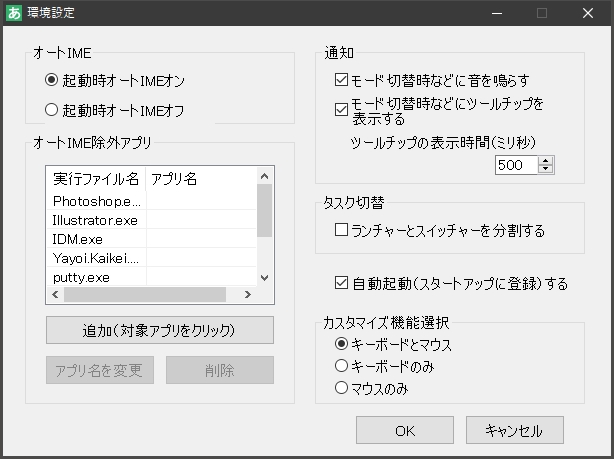The width and height of the screenshot is (614, 459).
Task: Enable ランチャーとスイッチャーを分割する checkbox
Action: pyautogui.click(x=341, y=231)
